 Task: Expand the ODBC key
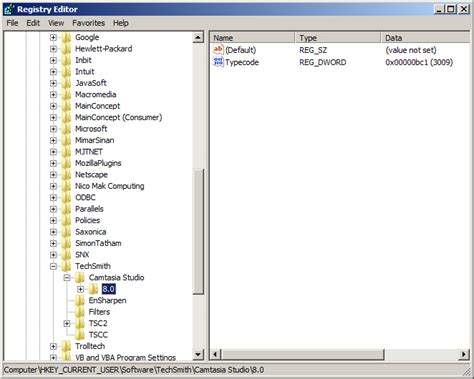tap(53, 198)
